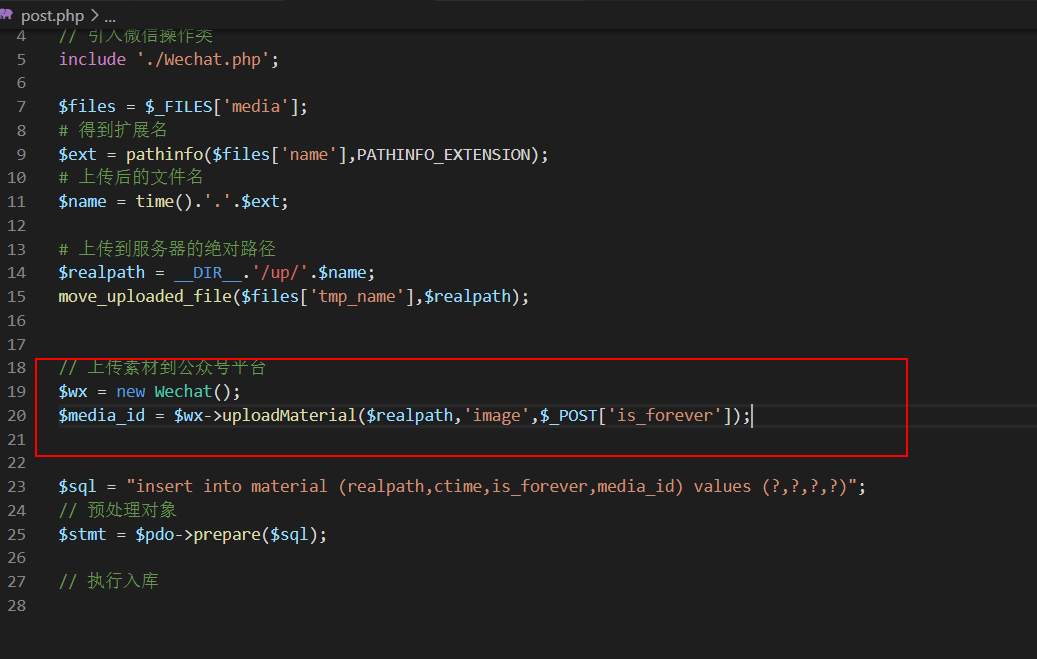This screenshot has height=659, width=1037.
Task: Click line number 20 in gutter
Action: coord(17,415)
